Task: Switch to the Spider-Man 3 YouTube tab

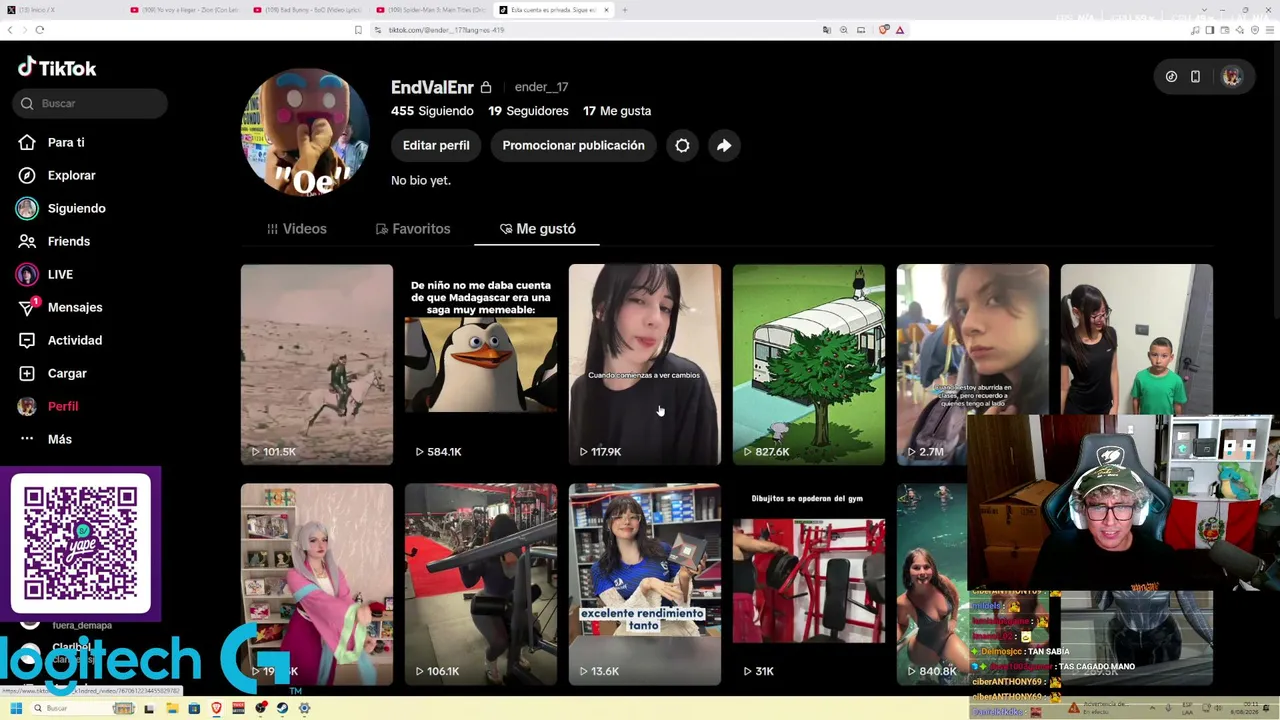Action: click(430, 10)
